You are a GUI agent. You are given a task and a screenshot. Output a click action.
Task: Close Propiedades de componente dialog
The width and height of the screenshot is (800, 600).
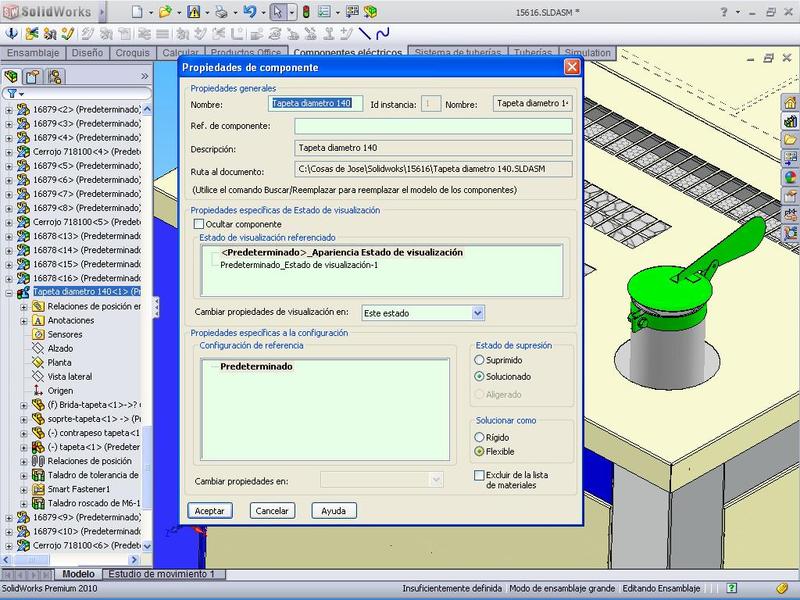(x=572, y=67)
